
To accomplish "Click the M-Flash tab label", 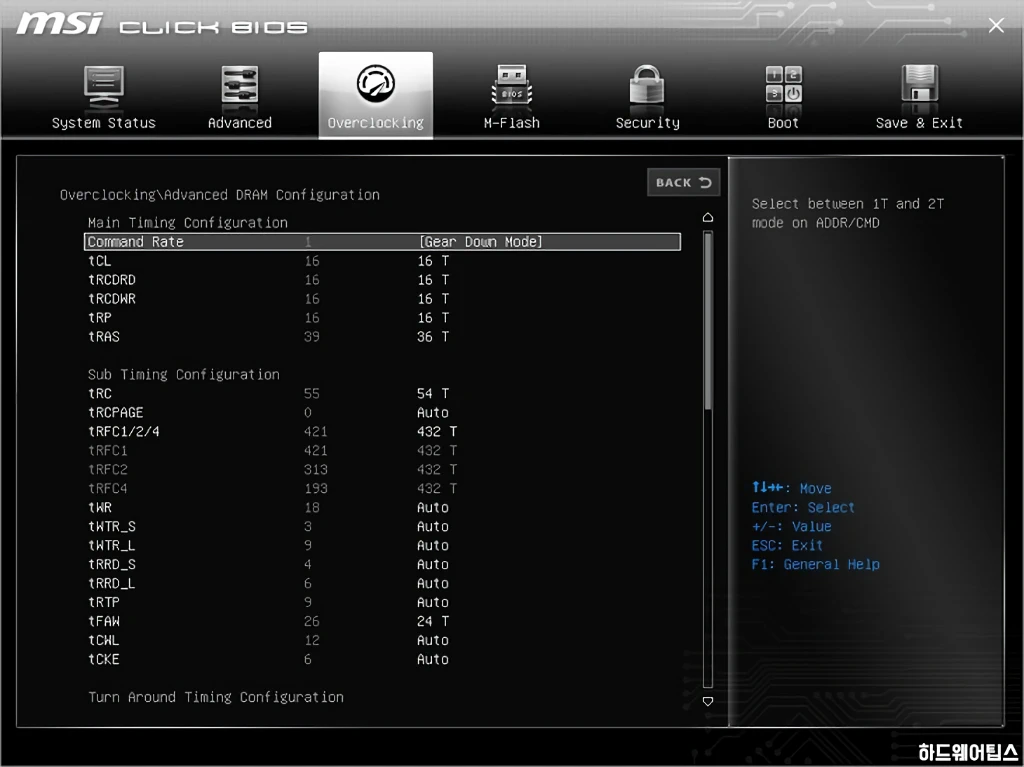I will [511, 123].
